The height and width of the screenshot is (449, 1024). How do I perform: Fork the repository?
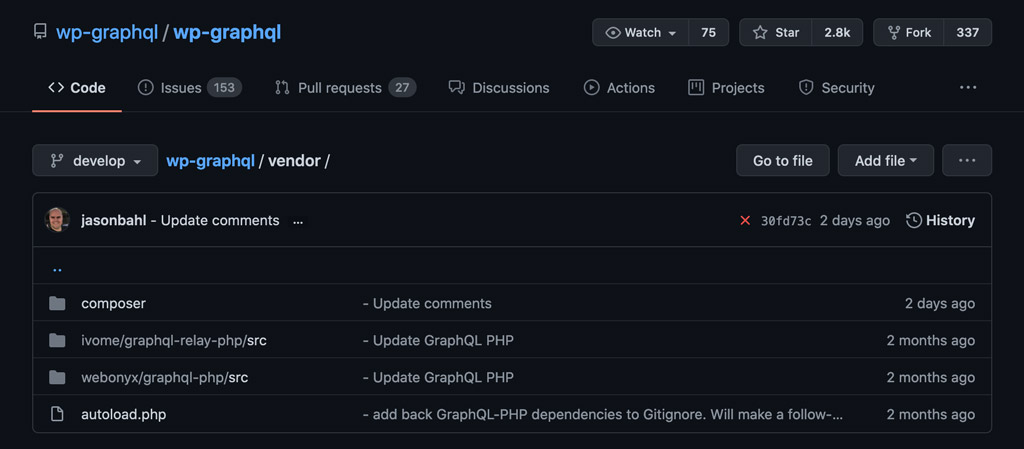click(908, 32)
